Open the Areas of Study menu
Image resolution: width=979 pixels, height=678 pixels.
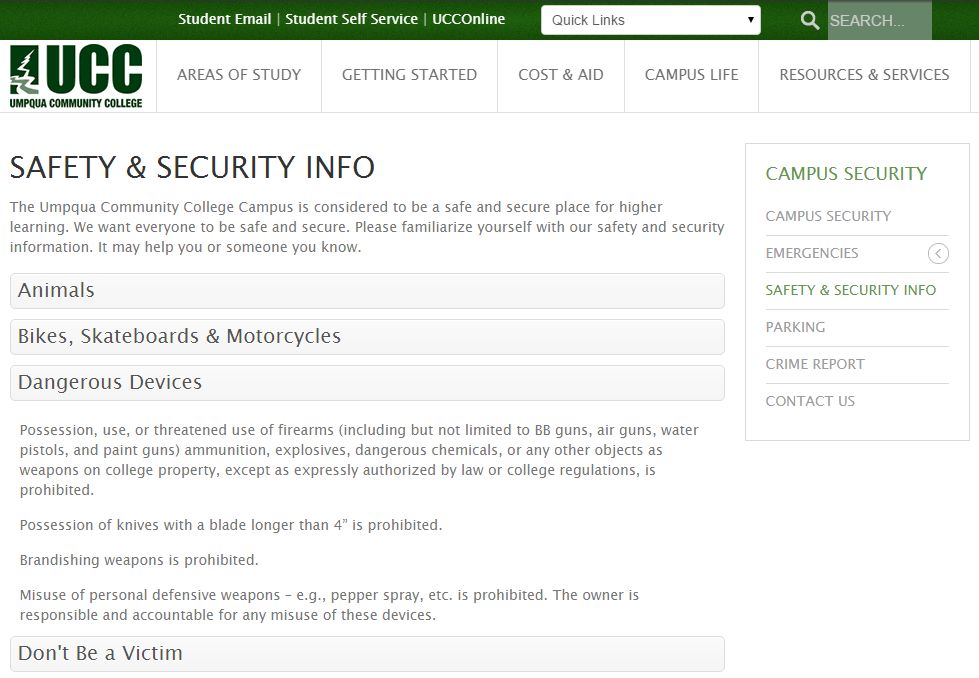point(239,75)
